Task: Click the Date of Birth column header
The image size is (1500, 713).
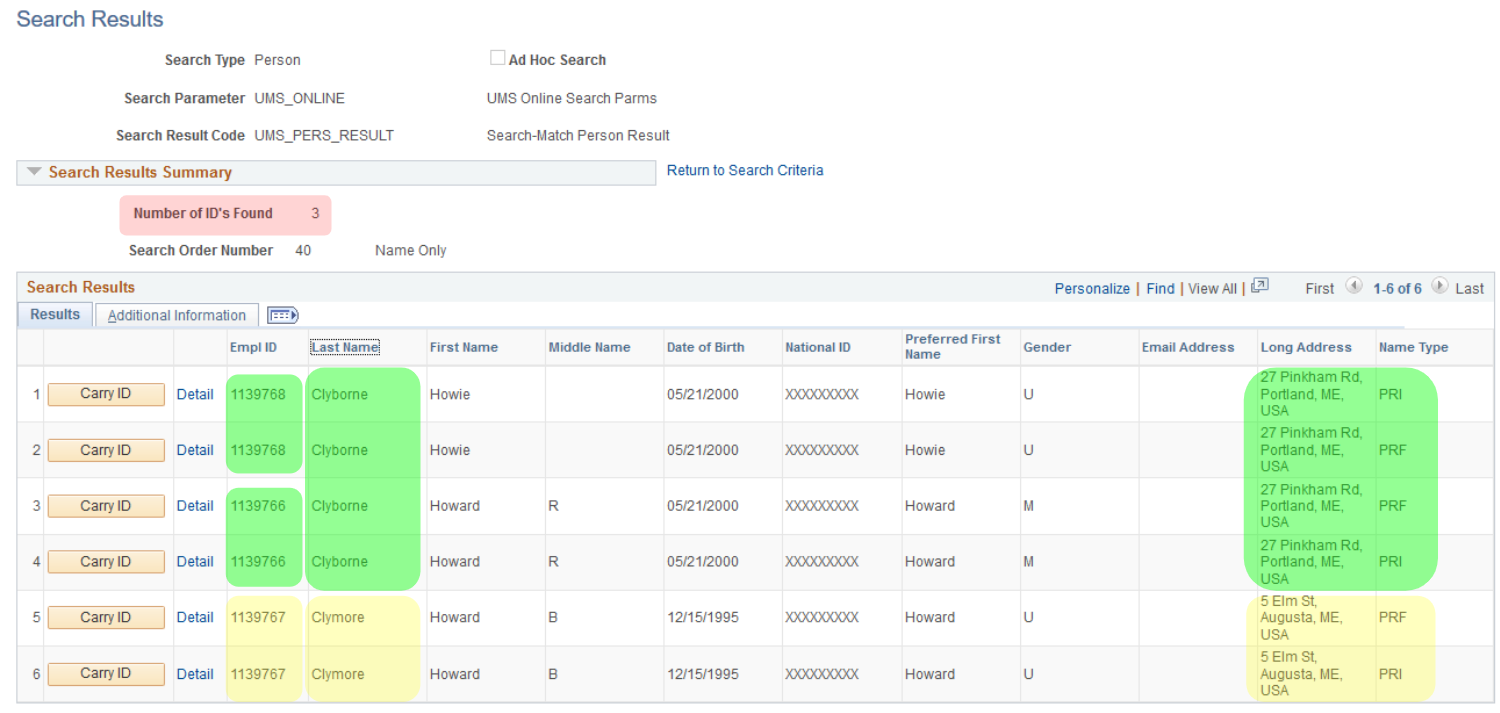Action: [x=706, y=347]
